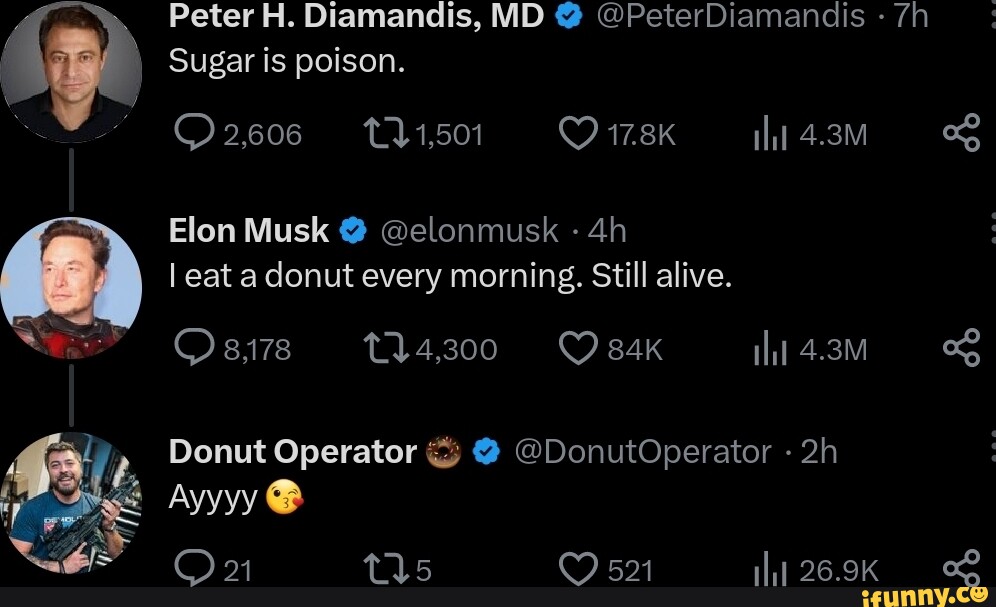
Task: Like the 'Sugar is poison' tweet
Action: (x=578, y=131)
